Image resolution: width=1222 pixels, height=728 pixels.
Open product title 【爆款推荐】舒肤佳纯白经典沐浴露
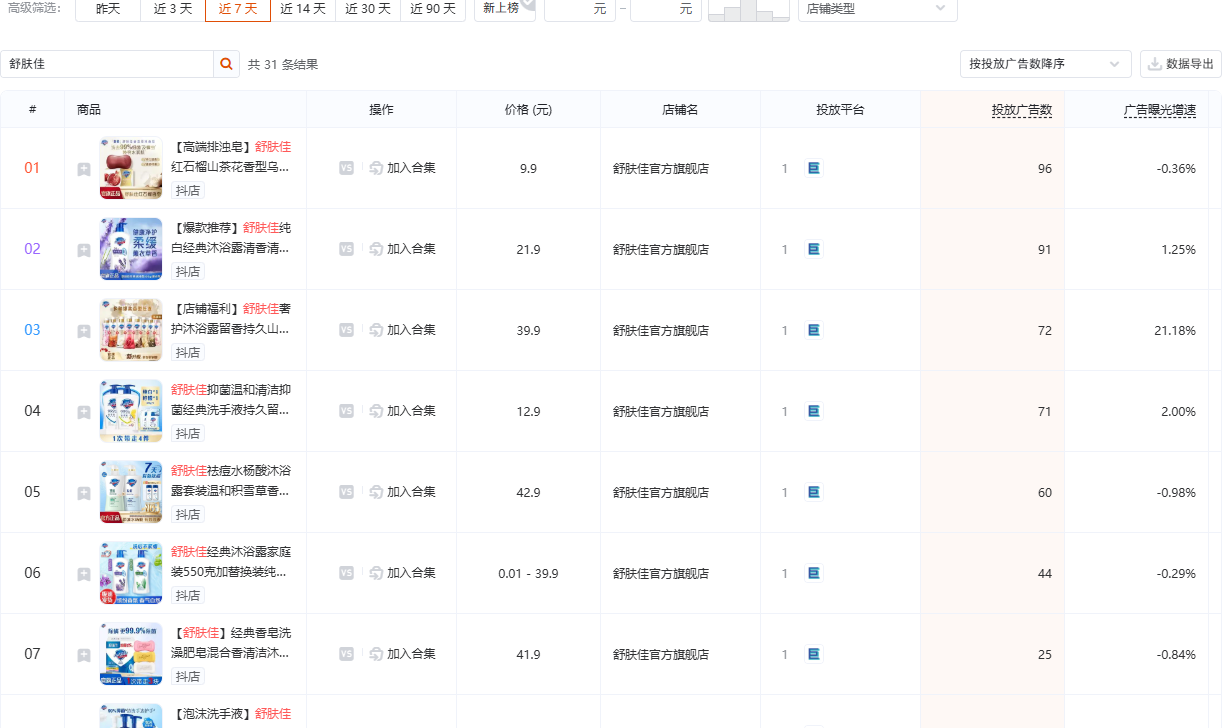[x=232, y=237]
